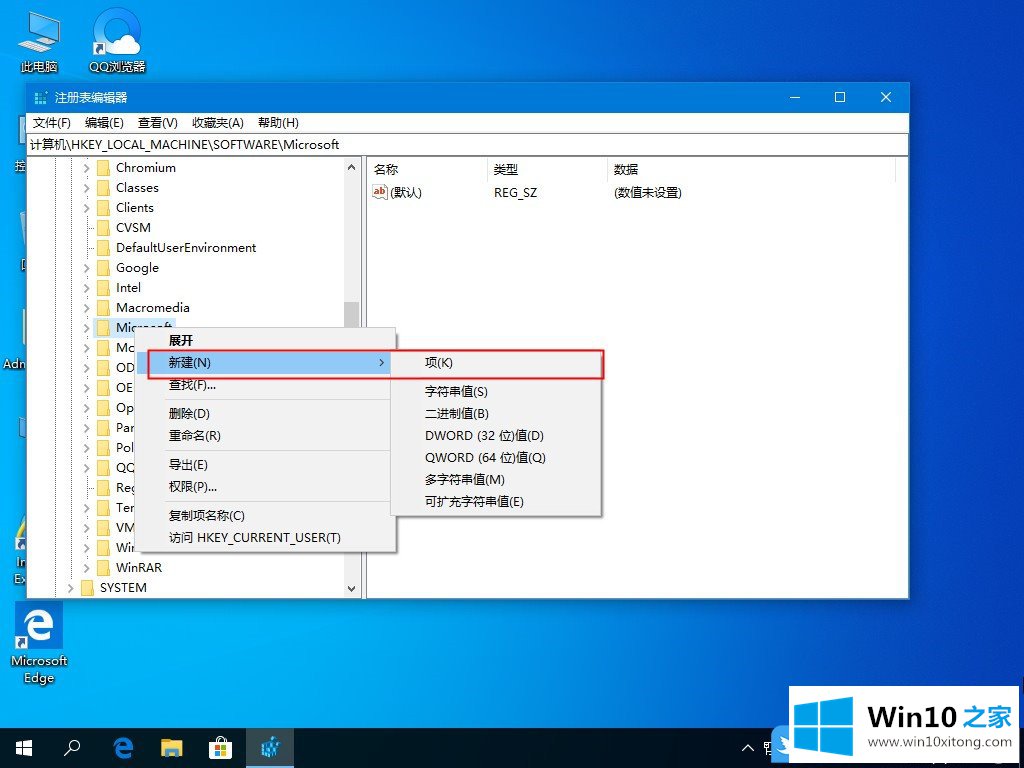Choose 导出(E) in the context menu

coord(265,464)
